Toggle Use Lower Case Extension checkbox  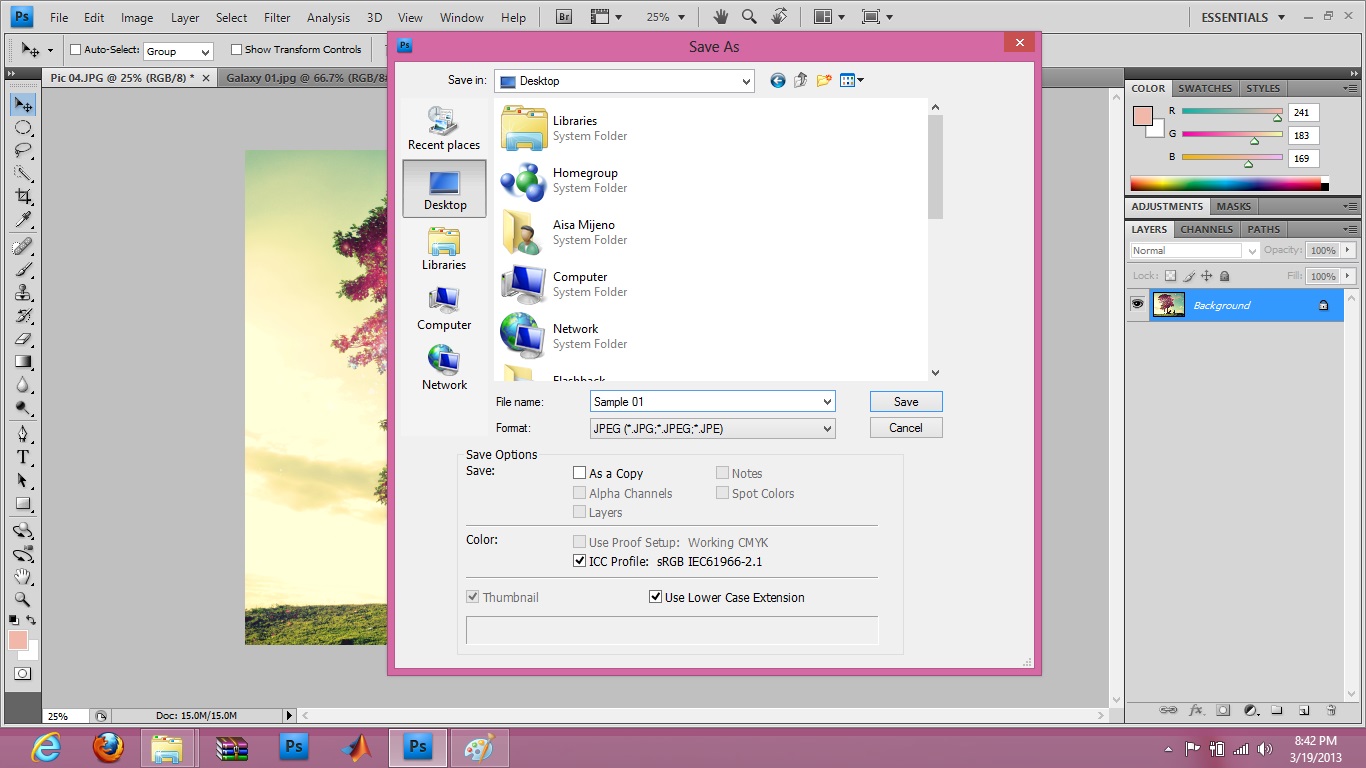pyautogui.click(x=655, y=597)
